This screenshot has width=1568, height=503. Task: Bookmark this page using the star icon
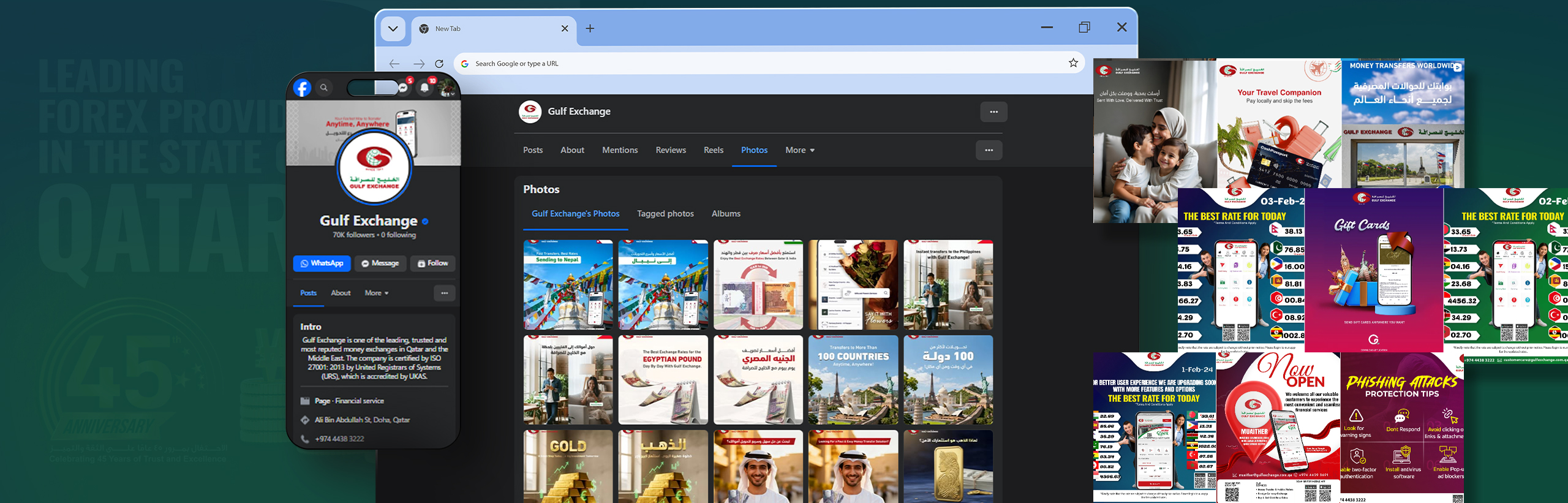[x=1073, y=63]
